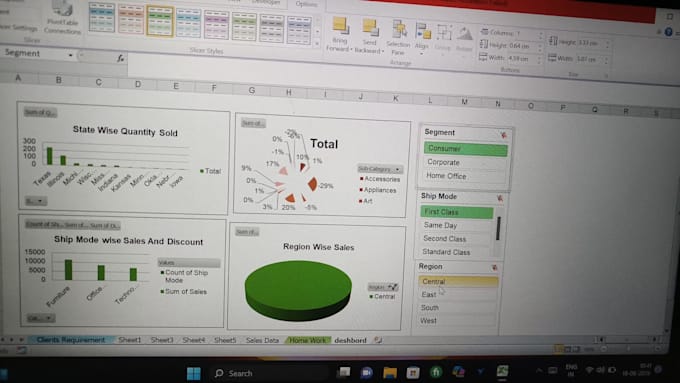Click the insert function fx icon
This screenshot has height=383, width=680.
coord(121,58)
